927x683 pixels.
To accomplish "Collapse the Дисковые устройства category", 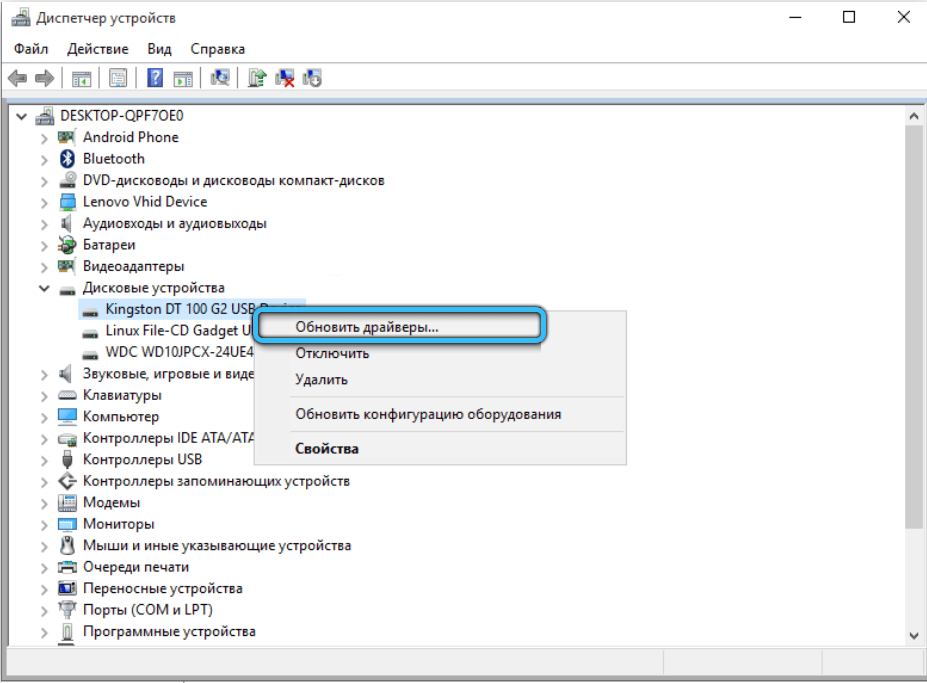I will click(44, 288).
